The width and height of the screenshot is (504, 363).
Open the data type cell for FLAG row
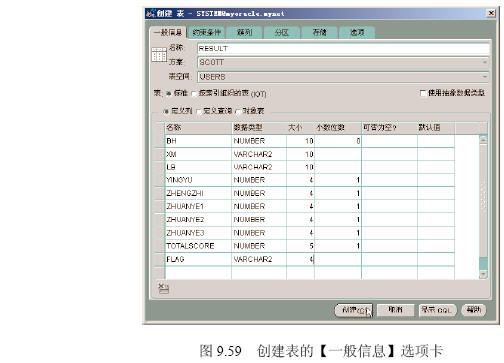point(259,259)
